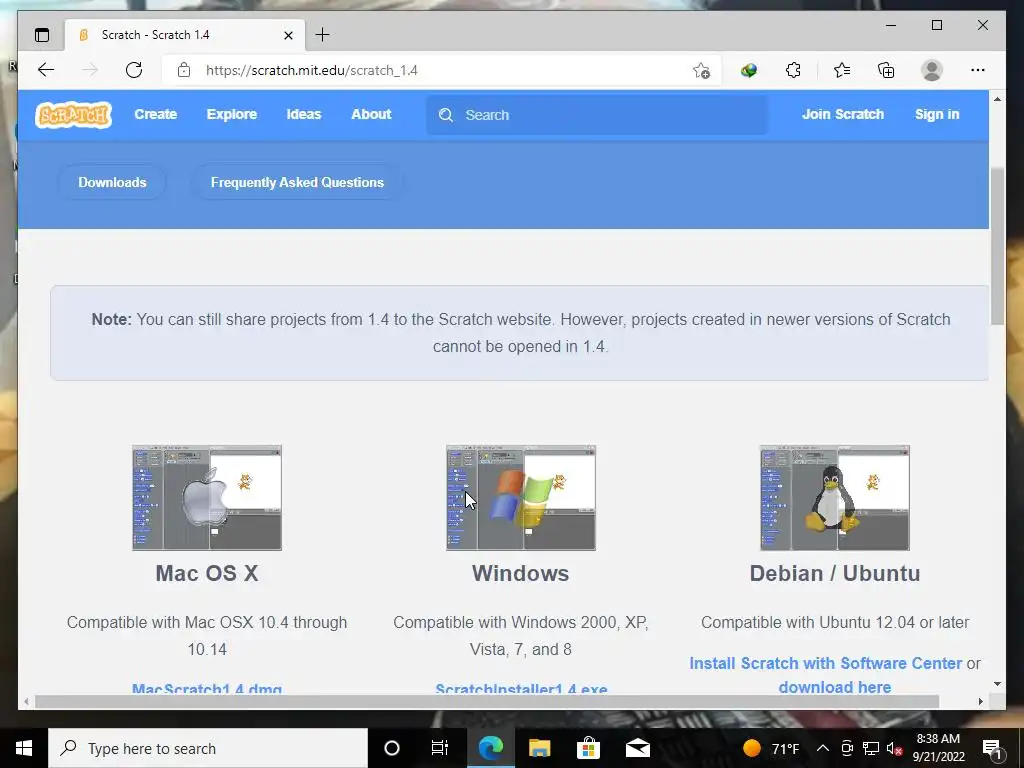1024x768 pixels.
Task: Click the scroll down arrow
Action: coord(997,684)
